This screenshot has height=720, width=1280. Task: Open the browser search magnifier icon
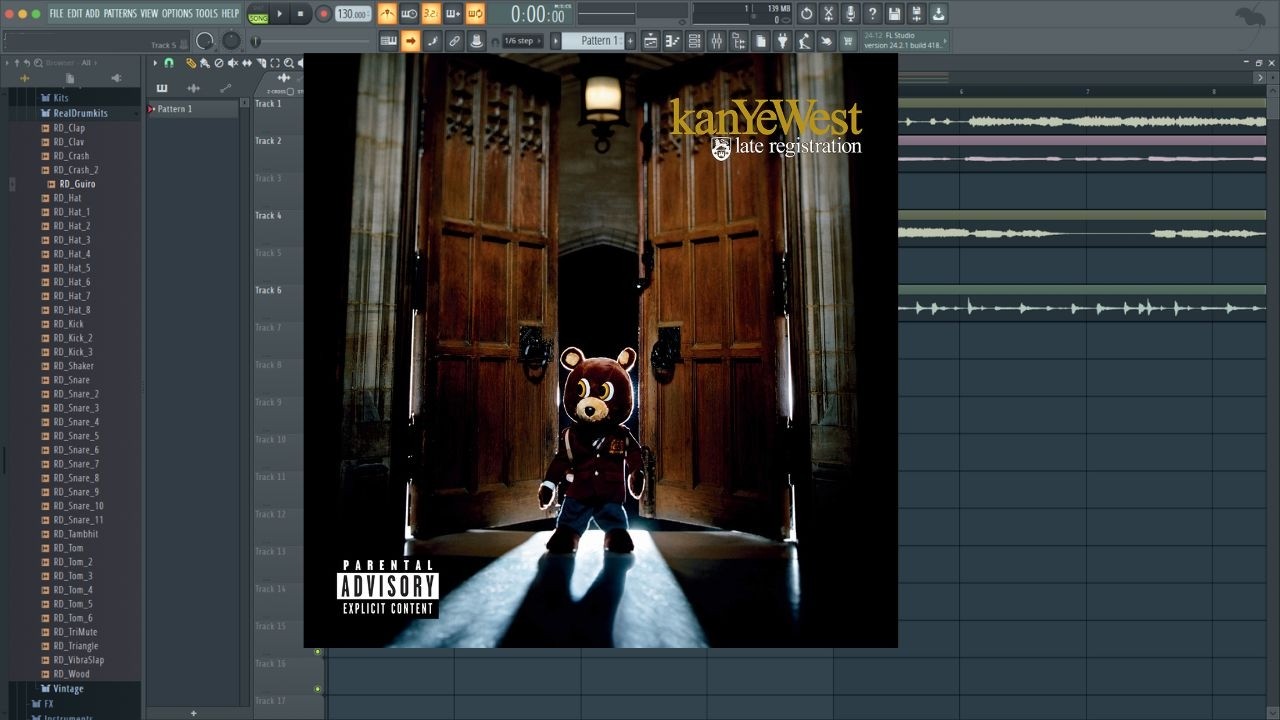pyautogui.click(x=38, y=63)
